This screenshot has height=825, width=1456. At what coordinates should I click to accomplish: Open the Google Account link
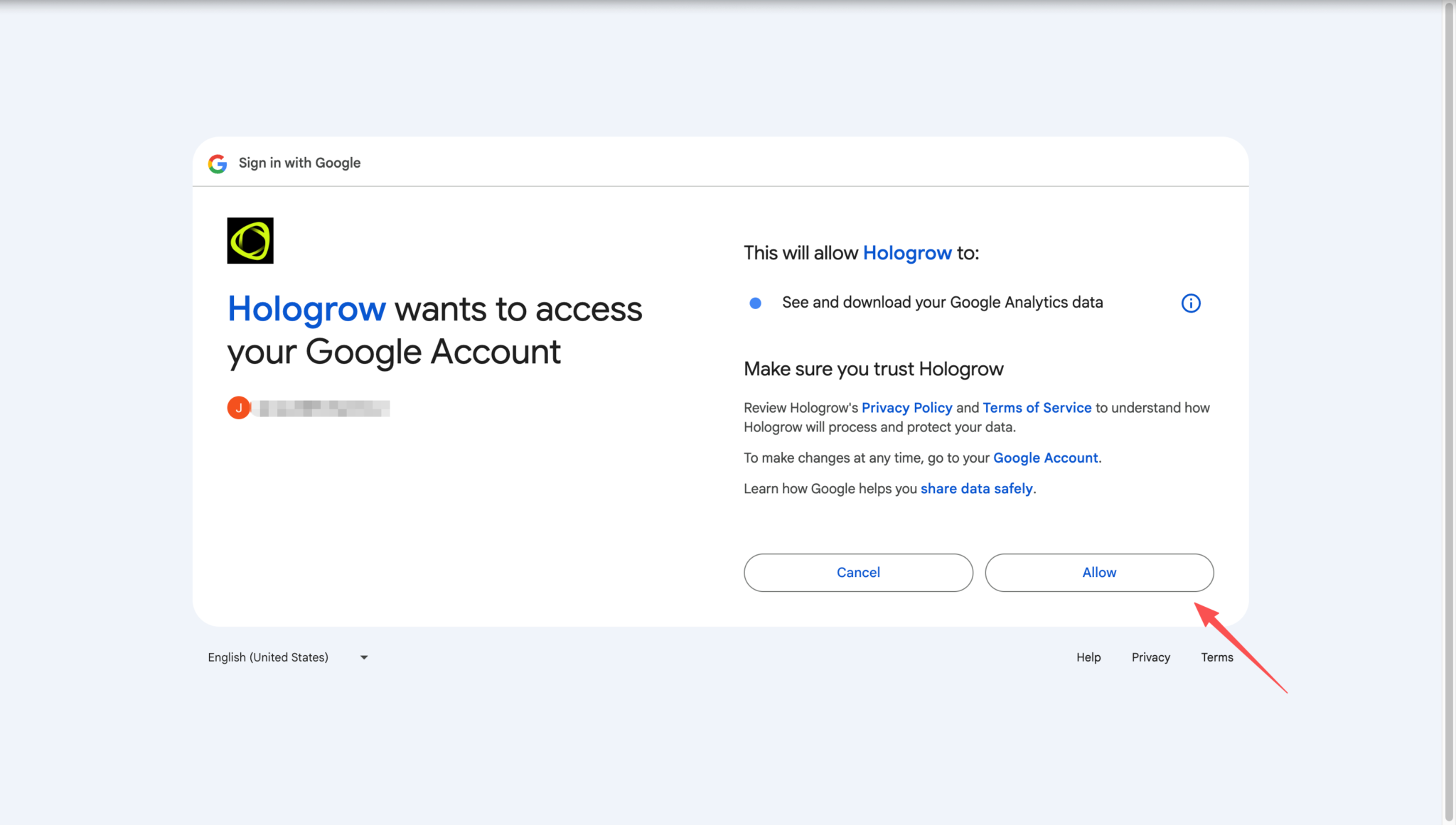[x=1045, y=458]
